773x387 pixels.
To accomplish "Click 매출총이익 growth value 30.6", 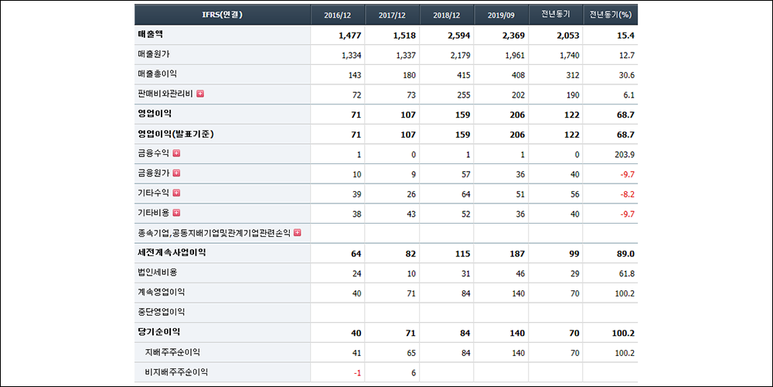I will click(x=627, y=75).
